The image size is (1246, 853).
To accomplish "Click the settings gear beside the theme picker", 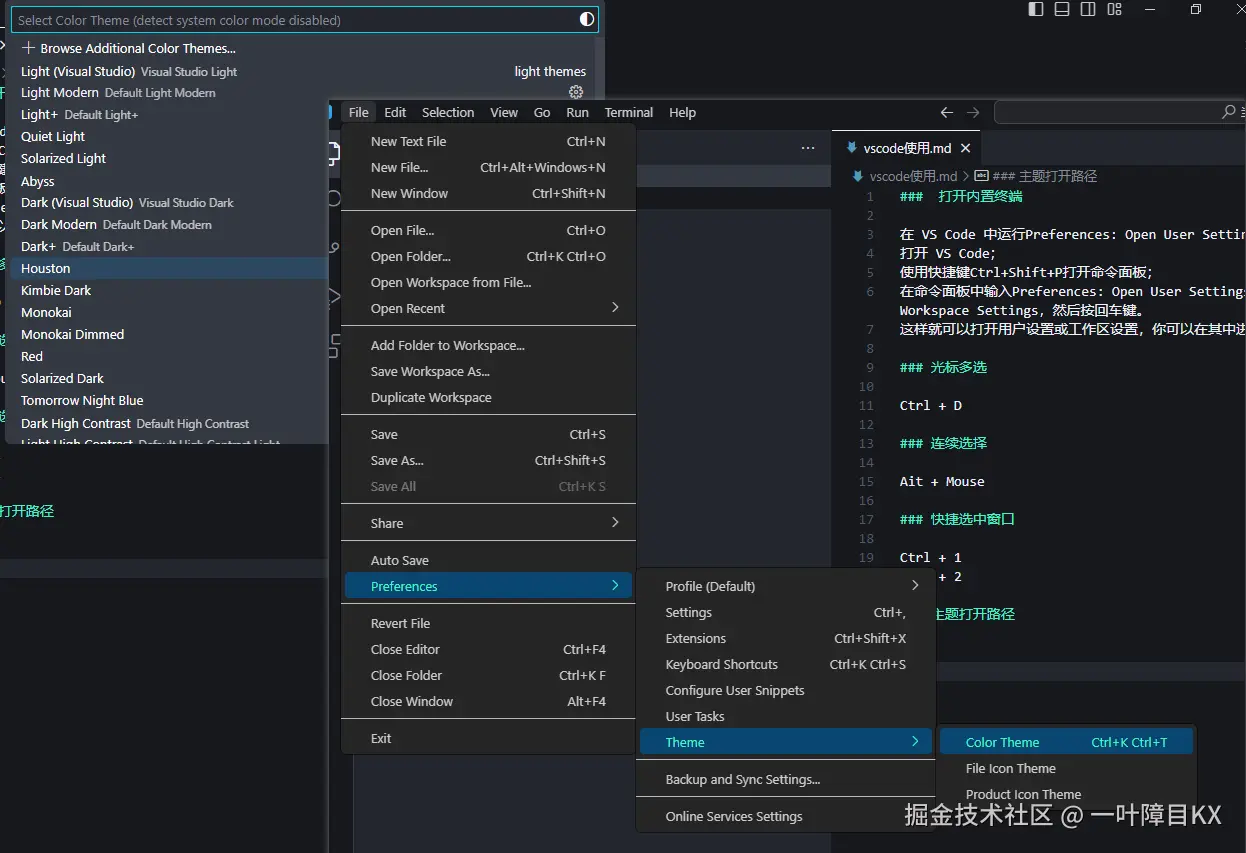I will 576,90.
